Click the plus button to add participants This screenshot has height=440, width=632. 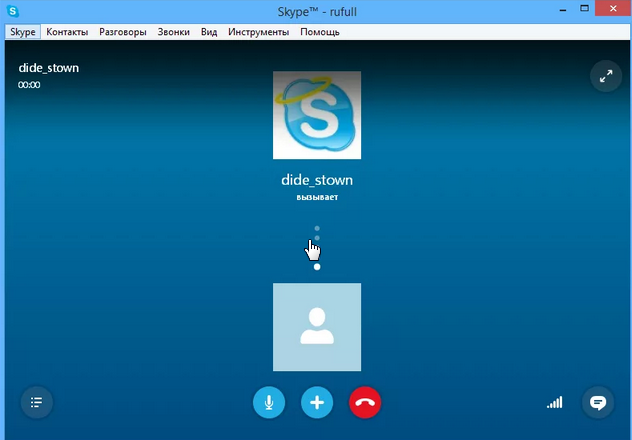point(317,402)
